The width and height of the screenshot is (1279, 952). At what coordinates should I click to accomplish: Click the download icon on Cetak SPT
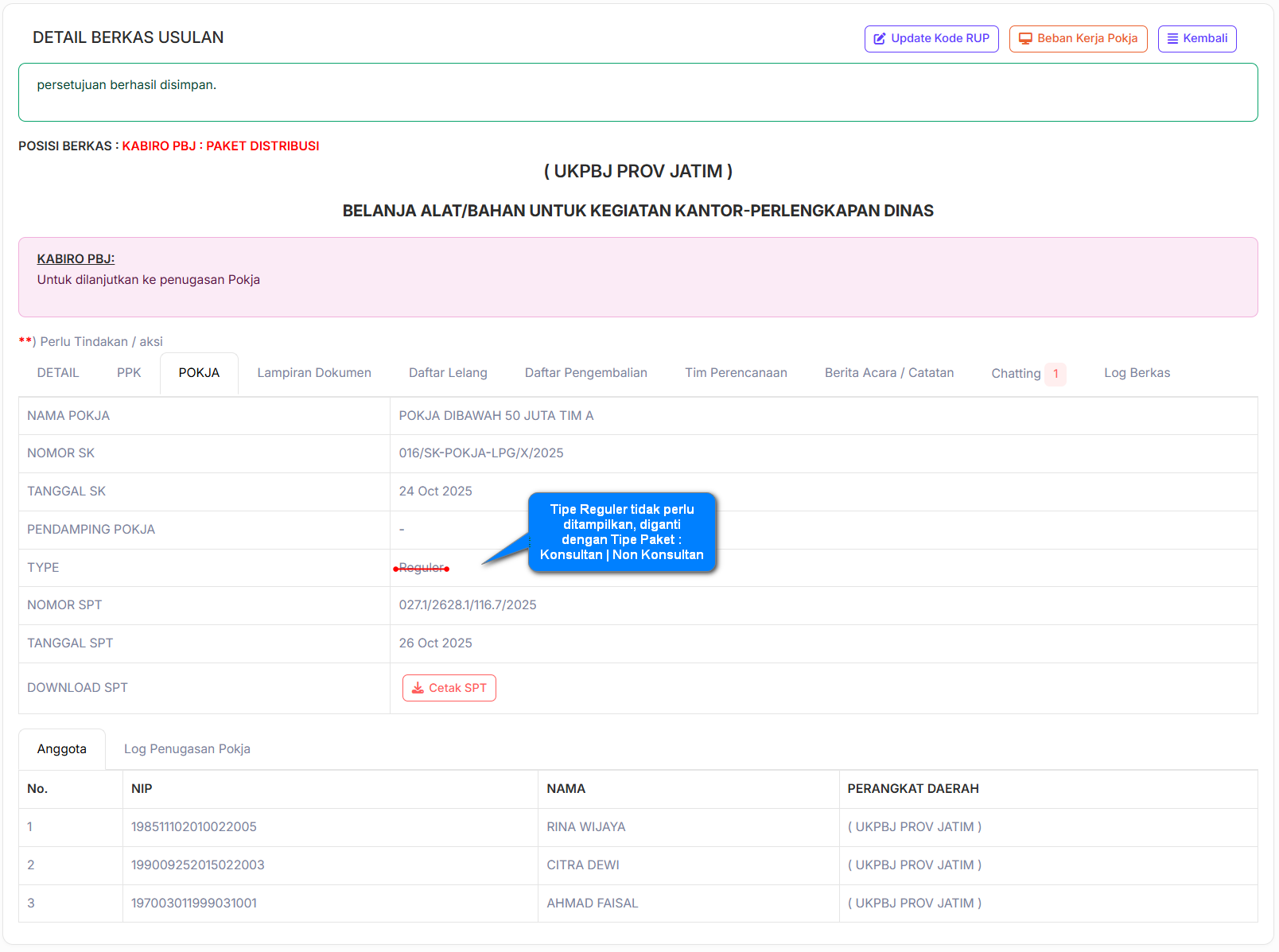click(x=418, y=688)
